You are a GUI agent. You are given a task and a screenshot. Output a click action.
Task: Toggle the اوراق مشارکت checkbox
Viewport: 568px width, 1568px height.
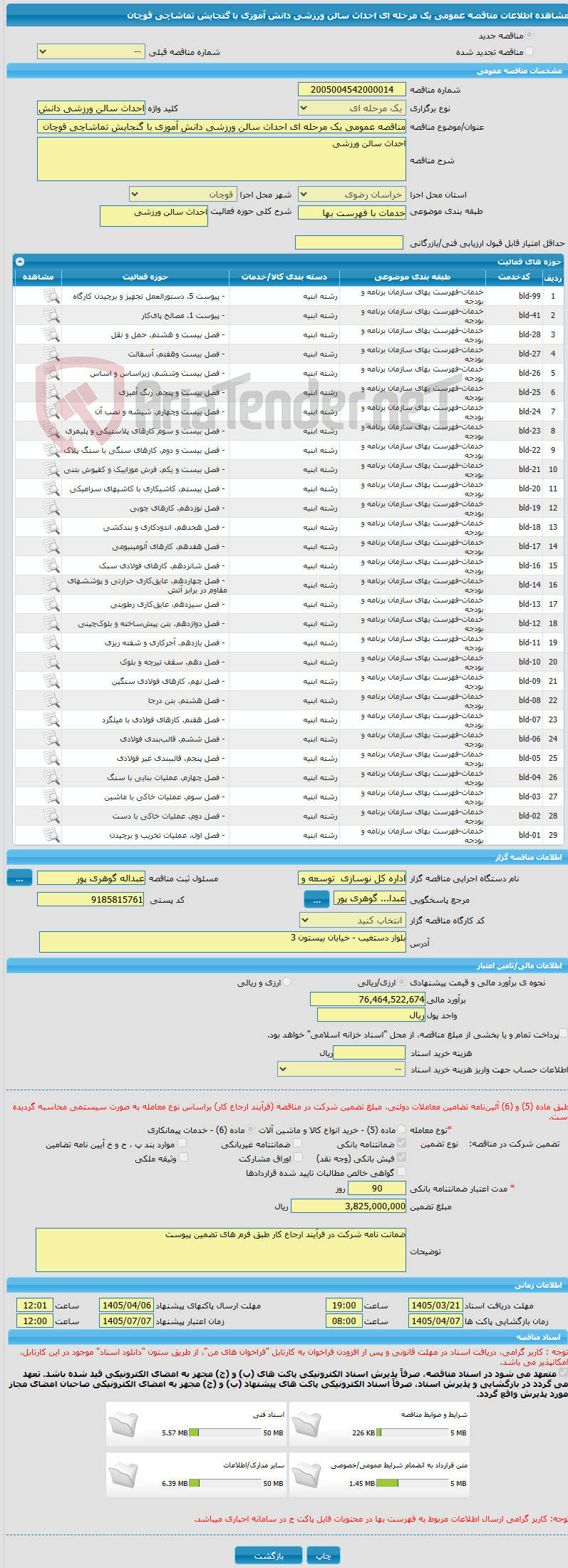(299, 1158)
